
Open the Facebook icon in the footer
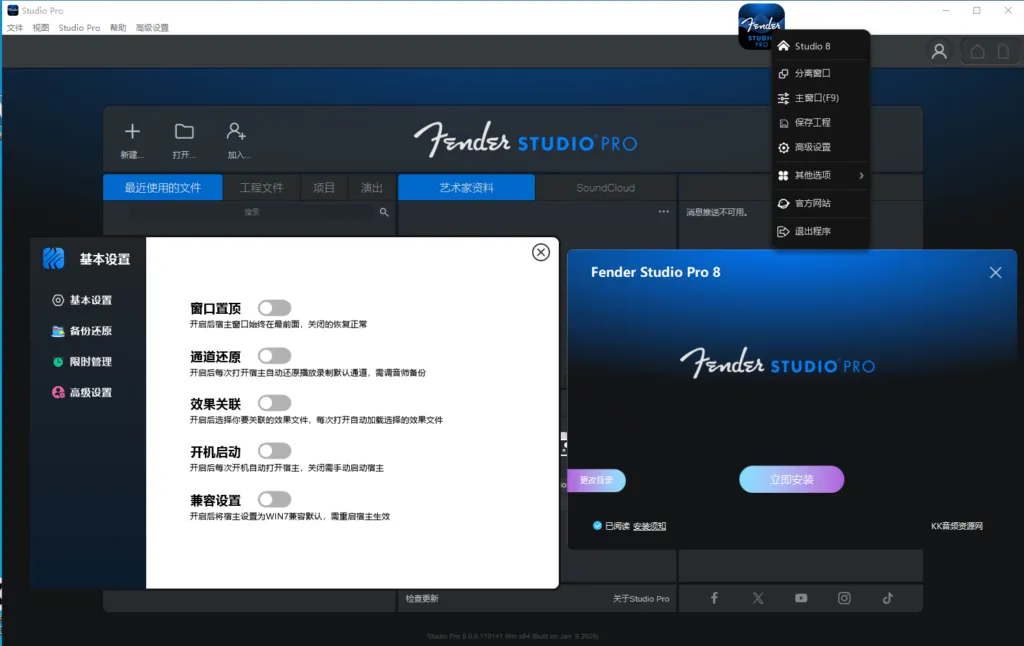coord(714,598)
